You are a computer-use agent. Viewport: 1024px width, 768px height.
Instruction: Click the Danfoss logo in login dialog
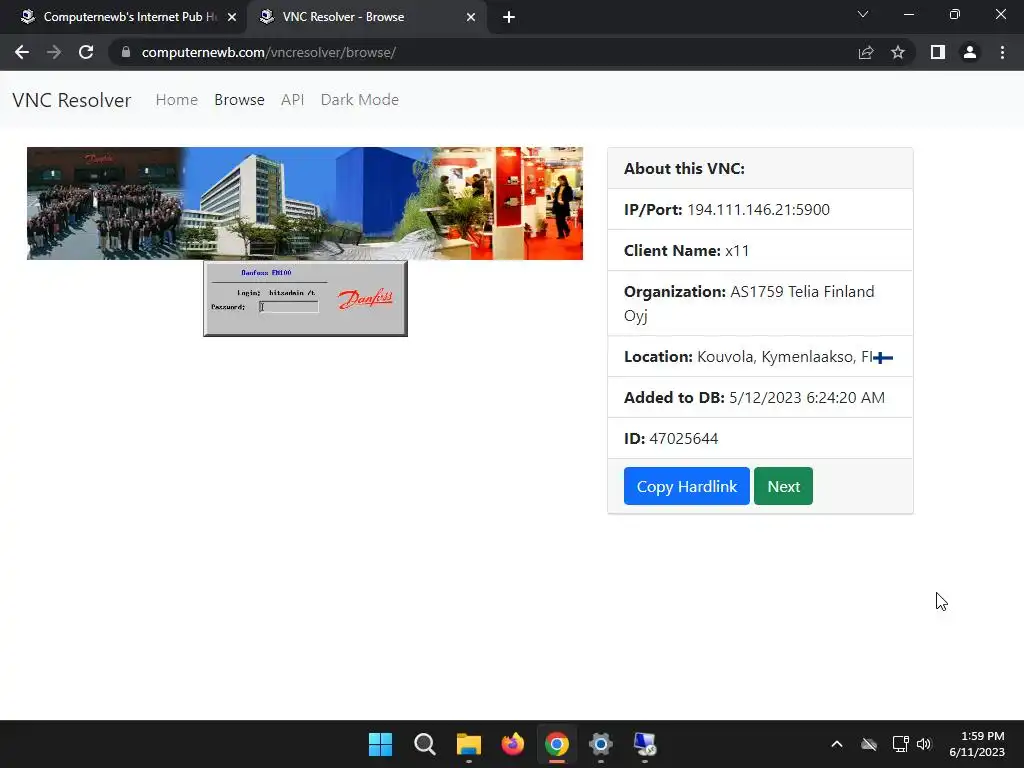(365, 299)
